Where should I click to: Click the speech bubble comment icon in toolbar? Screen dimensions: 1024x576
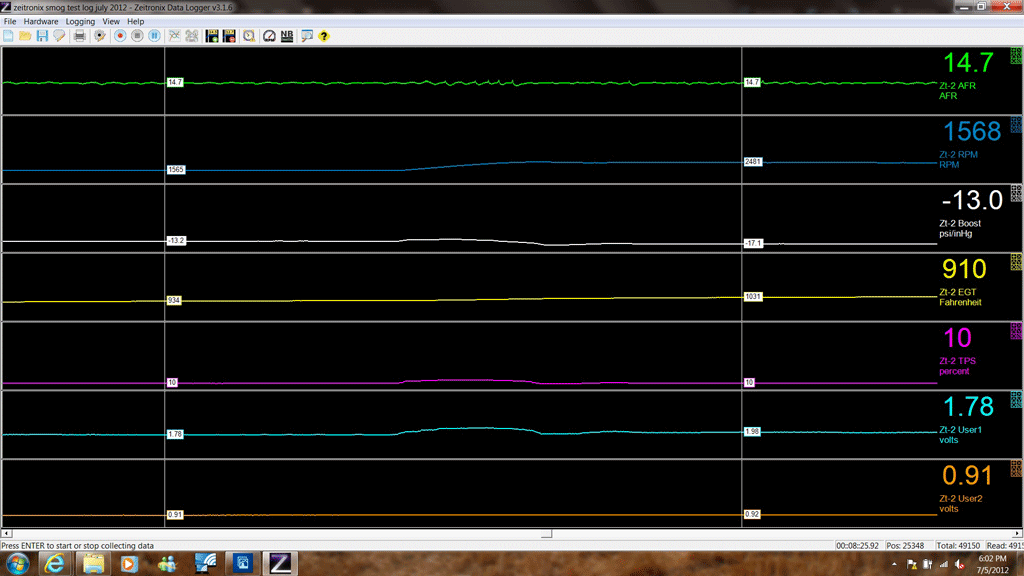(59, 36)
